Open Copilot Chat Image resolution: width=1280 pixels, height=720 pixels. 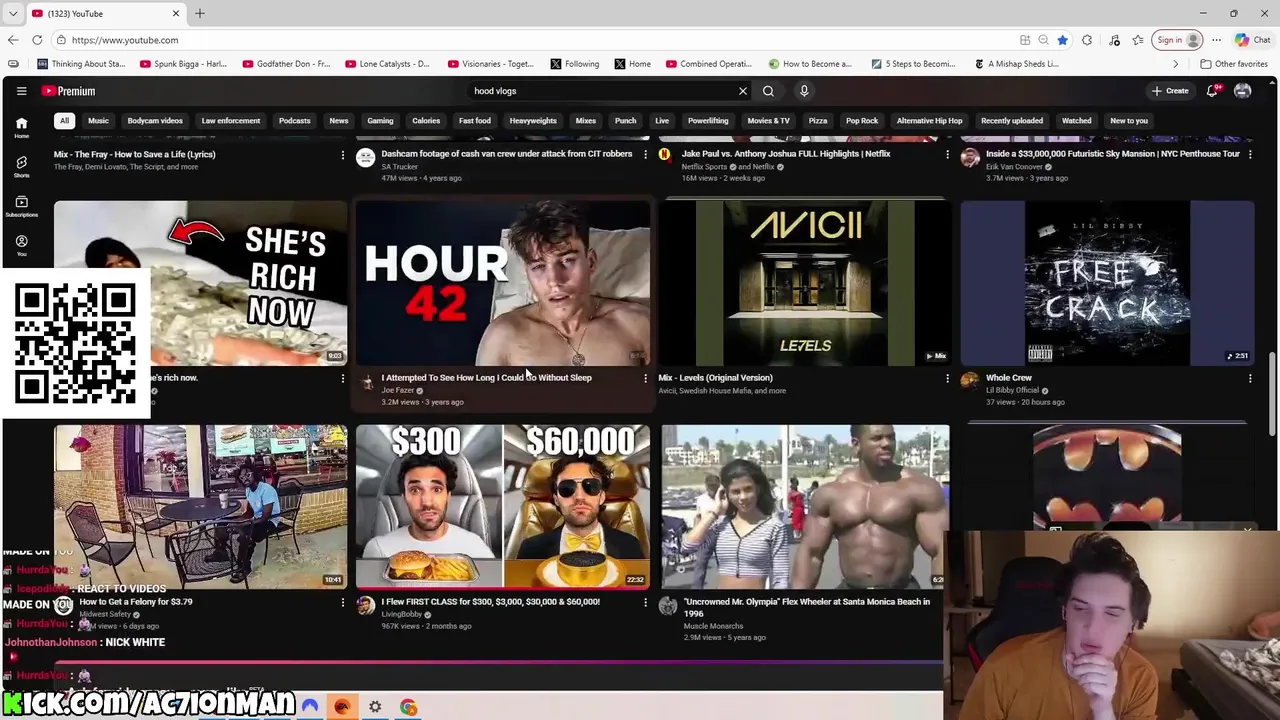[1252, 40]
